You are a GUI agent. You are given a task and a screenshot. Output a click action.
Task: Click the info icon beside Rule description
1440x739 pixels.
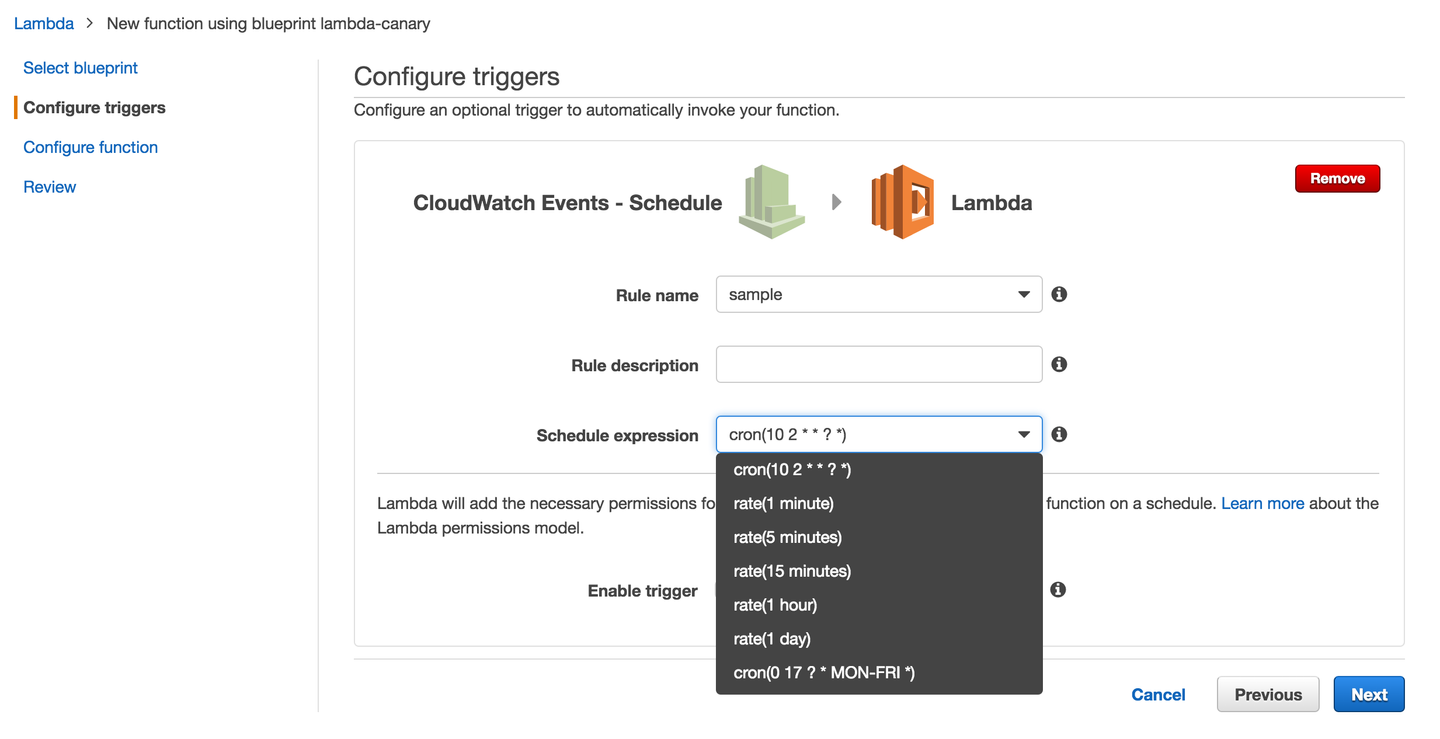(1059, 364)
